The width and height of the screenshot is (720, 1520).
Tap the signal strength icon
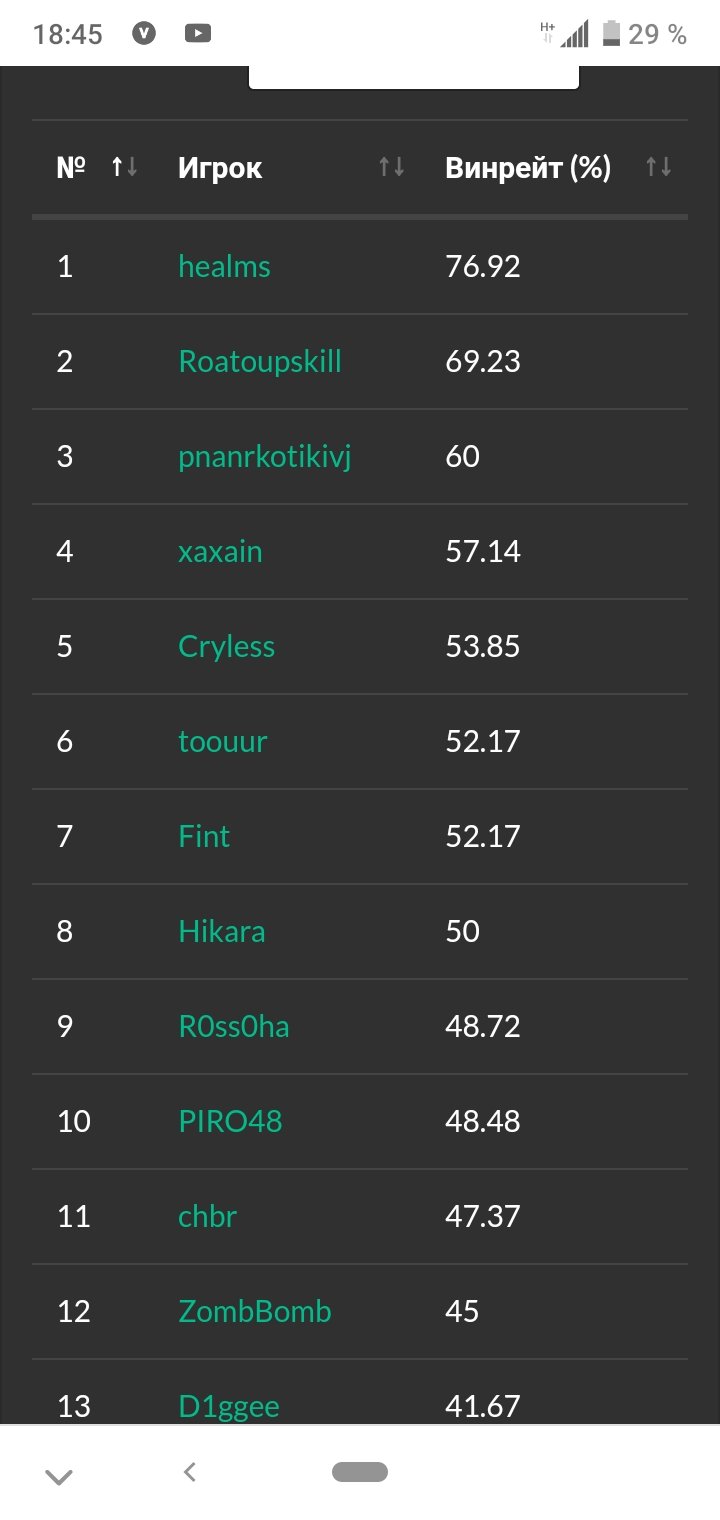click(574, 36)
